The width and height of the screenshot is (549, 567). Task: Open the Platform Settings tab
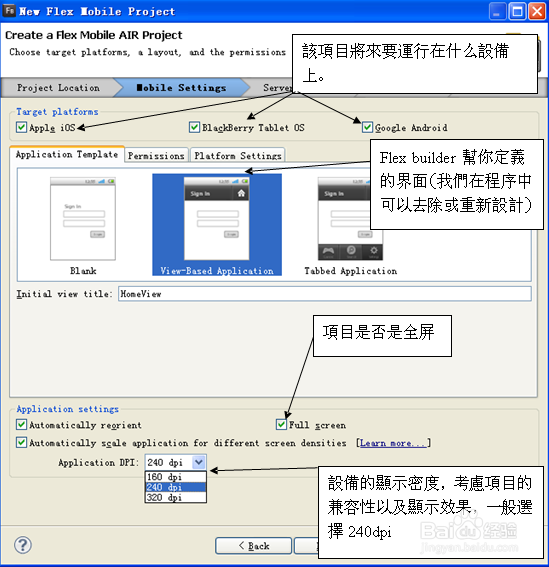point(238,156)
